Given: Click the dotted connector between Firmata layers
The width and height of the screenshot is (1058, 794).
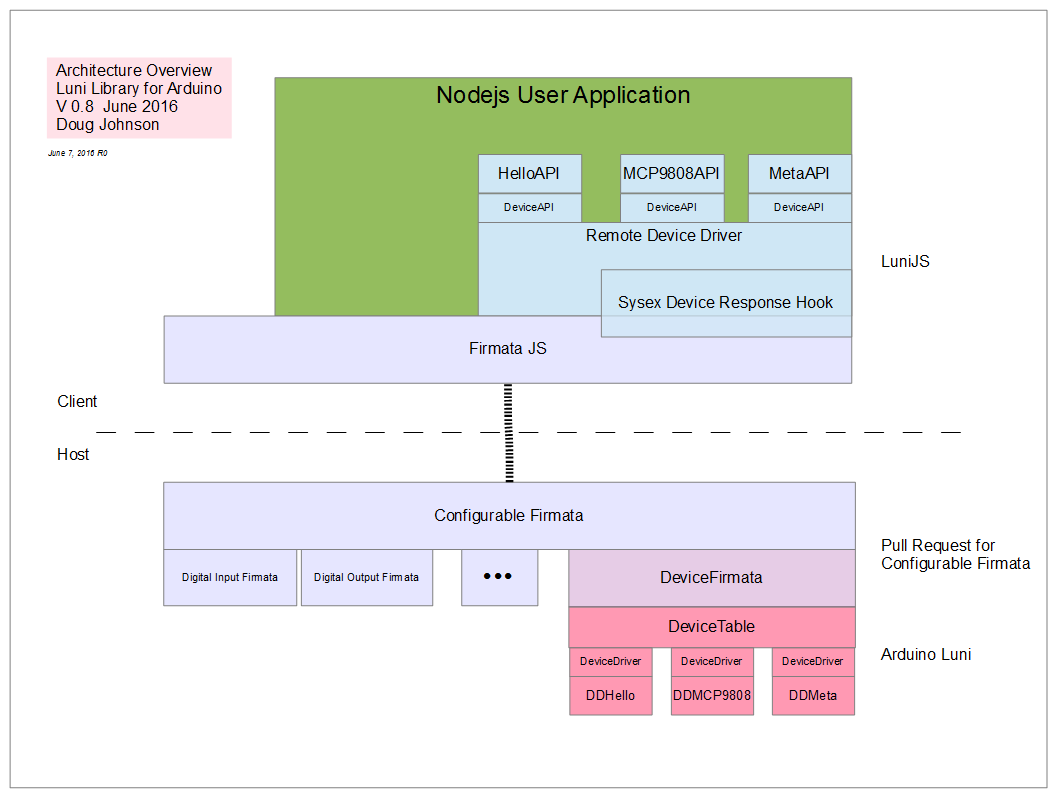Looking at the screenshot, I should [x=509, y=432].
